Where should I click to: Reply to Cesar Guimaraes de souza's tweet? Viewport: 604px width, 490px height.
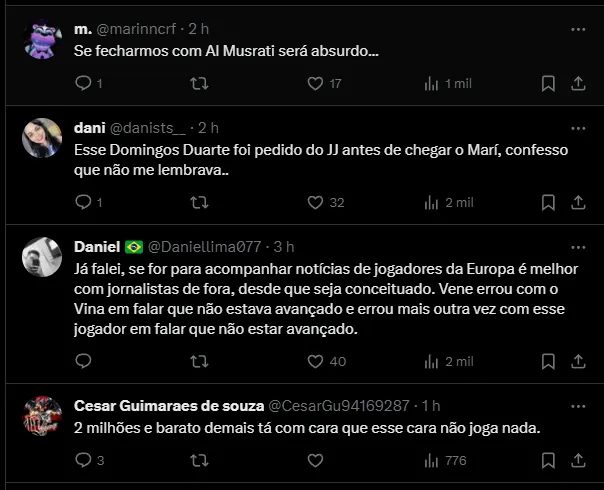(83, 461)
